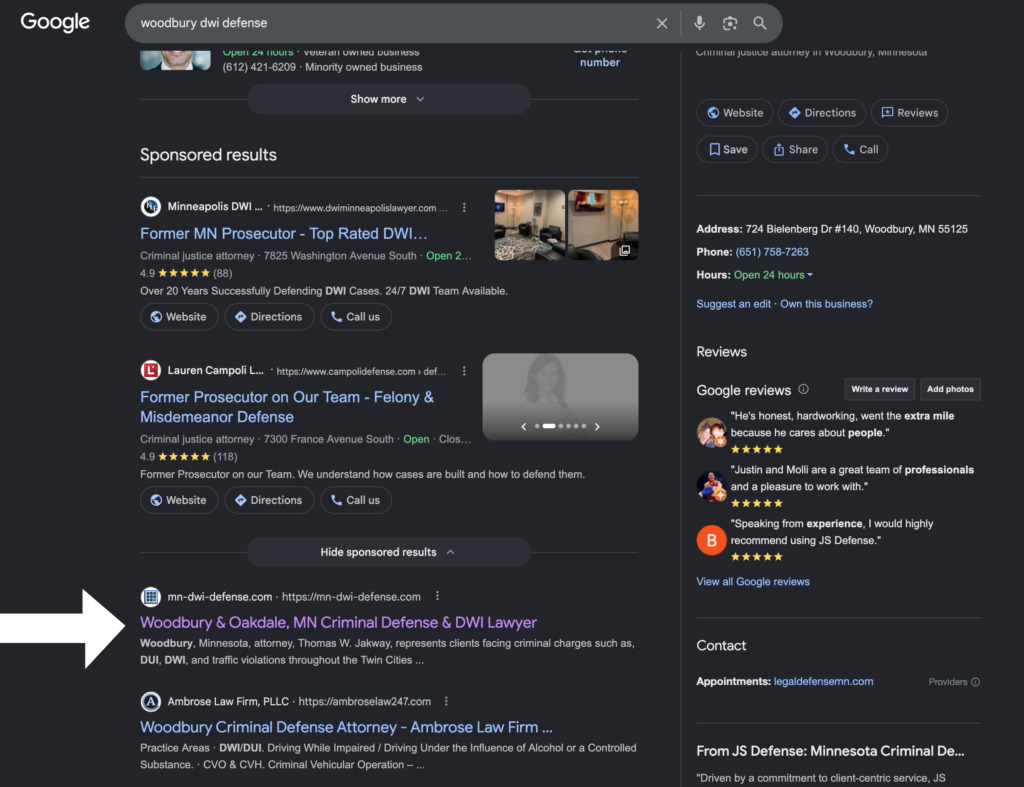Open the Google logo homepage link
1024x787 pixels.
coord(55,22)
